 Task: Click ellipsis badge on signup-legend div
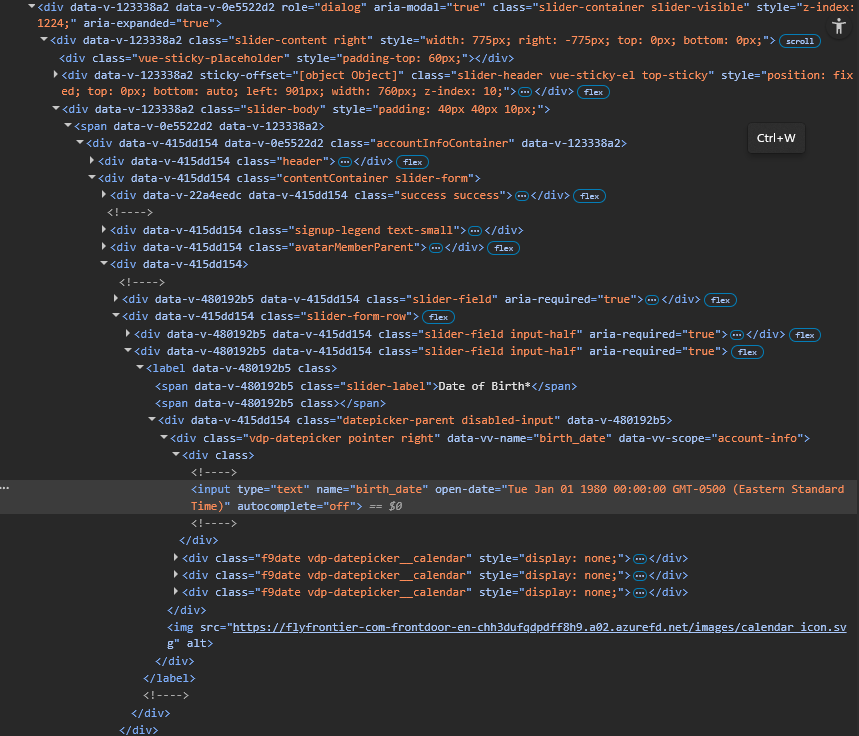coord(475,230)
